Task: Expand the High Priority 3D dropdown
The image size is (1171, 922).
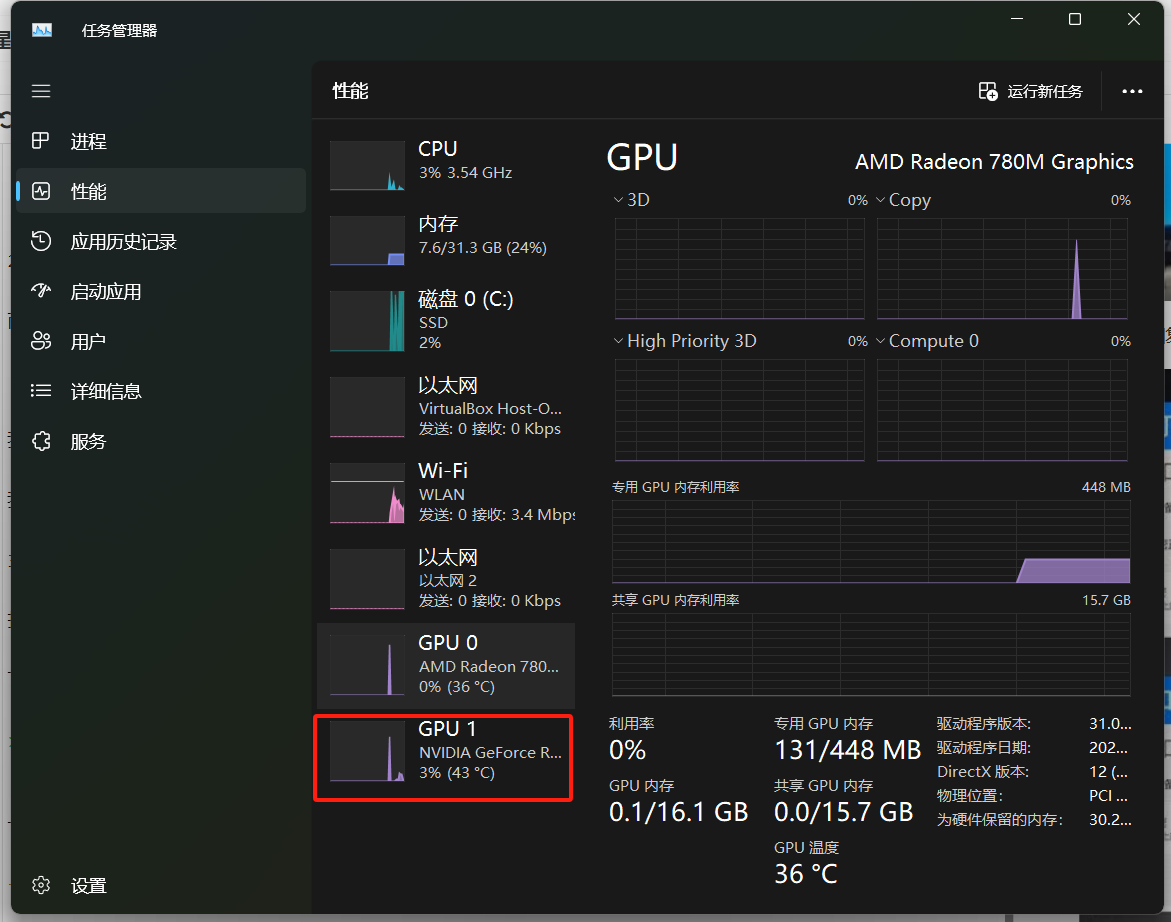Action: coord(620,341)
